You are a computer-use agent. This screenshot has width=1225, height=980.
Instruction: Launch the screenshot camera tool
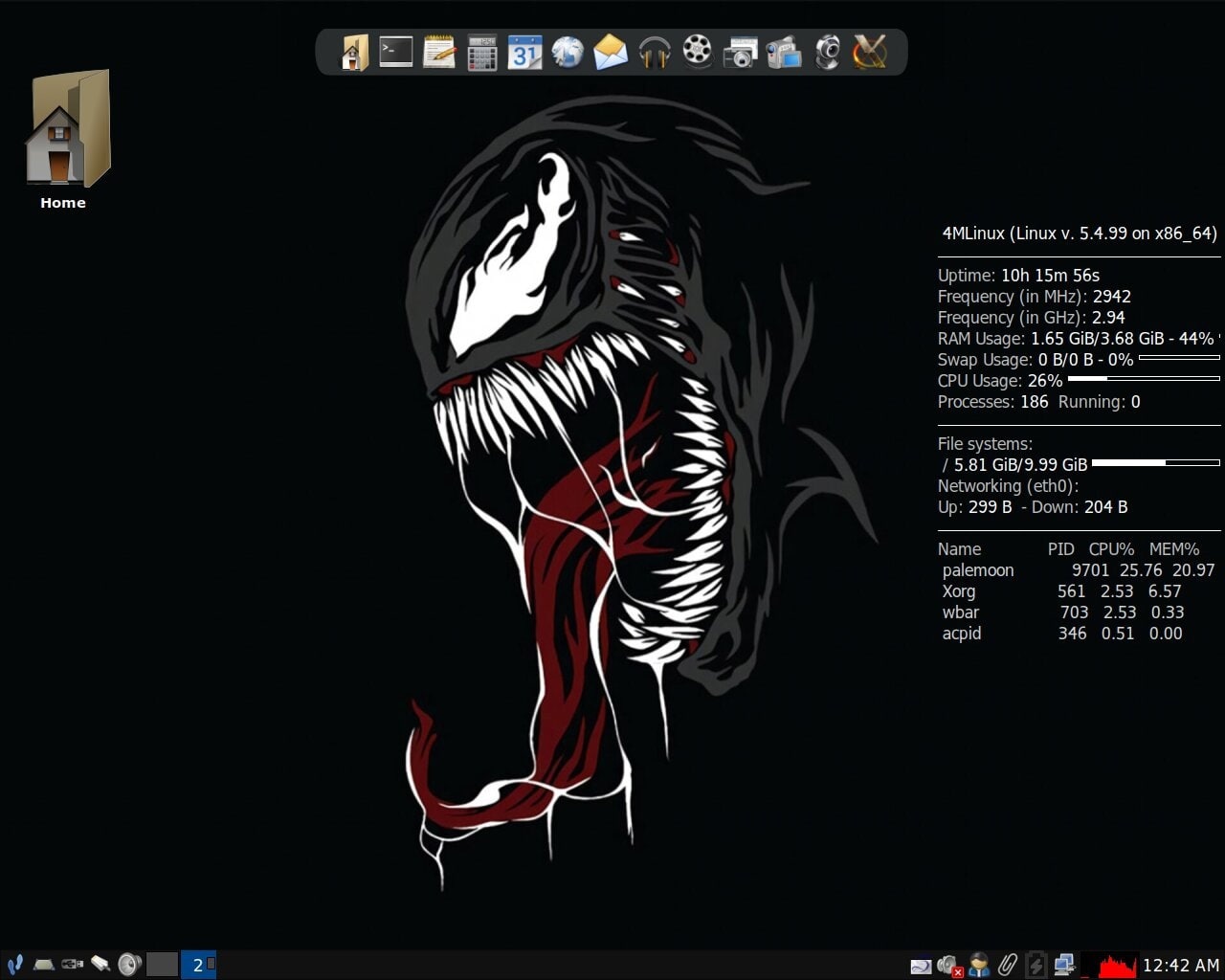pyautogui.click(x=740, y=53)
